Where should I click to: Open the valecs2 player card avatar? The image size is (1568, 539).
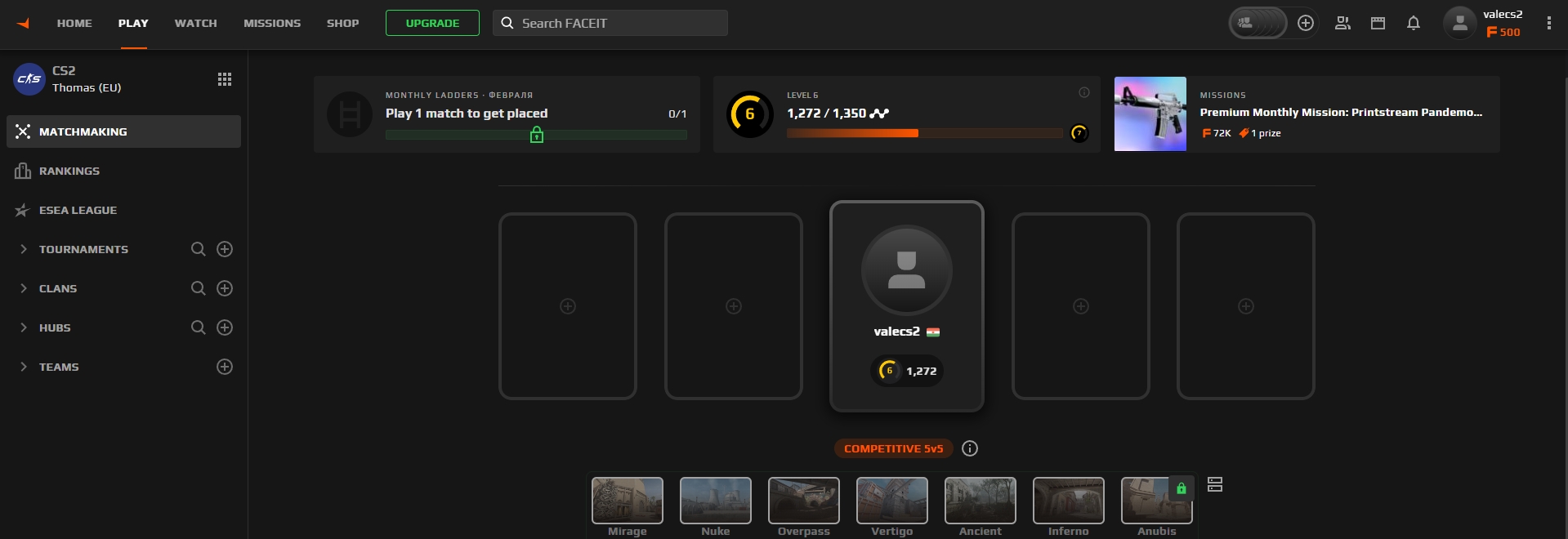pyautogui.click(x=907, y=270)
